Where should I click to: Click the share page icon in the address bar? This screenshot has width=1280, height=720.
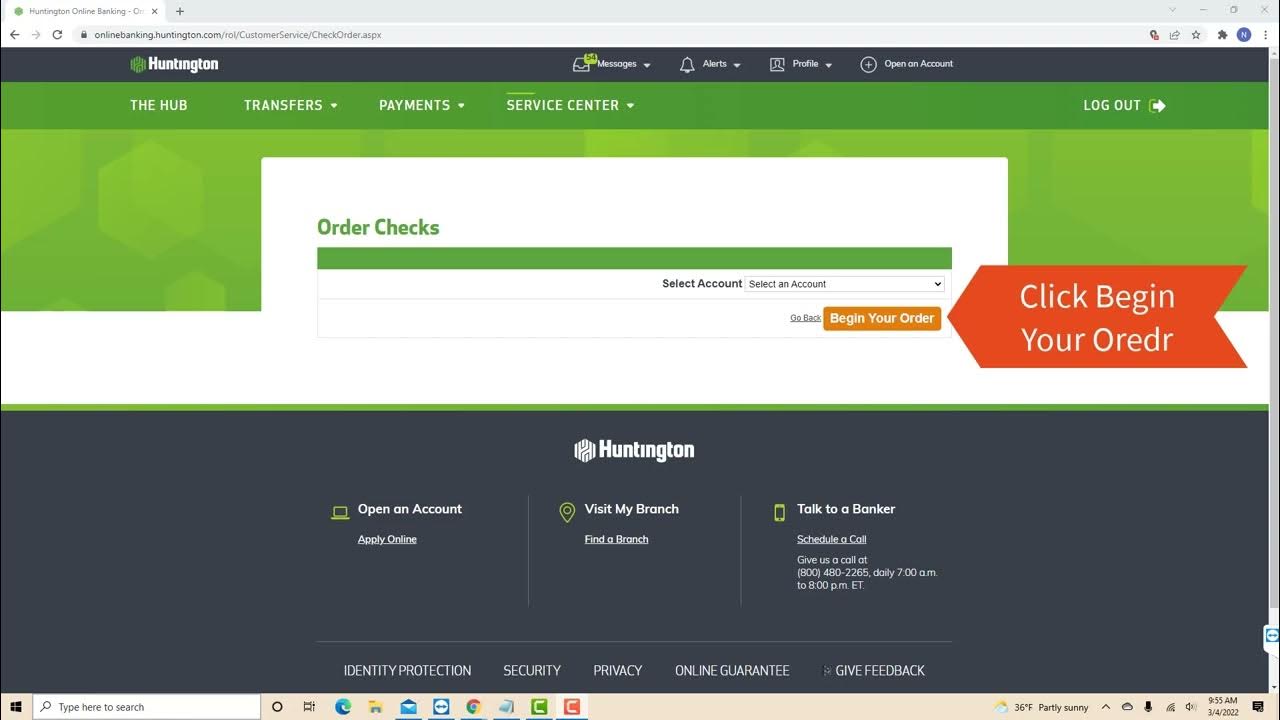pyautogui.click(x=1175, y=34)
